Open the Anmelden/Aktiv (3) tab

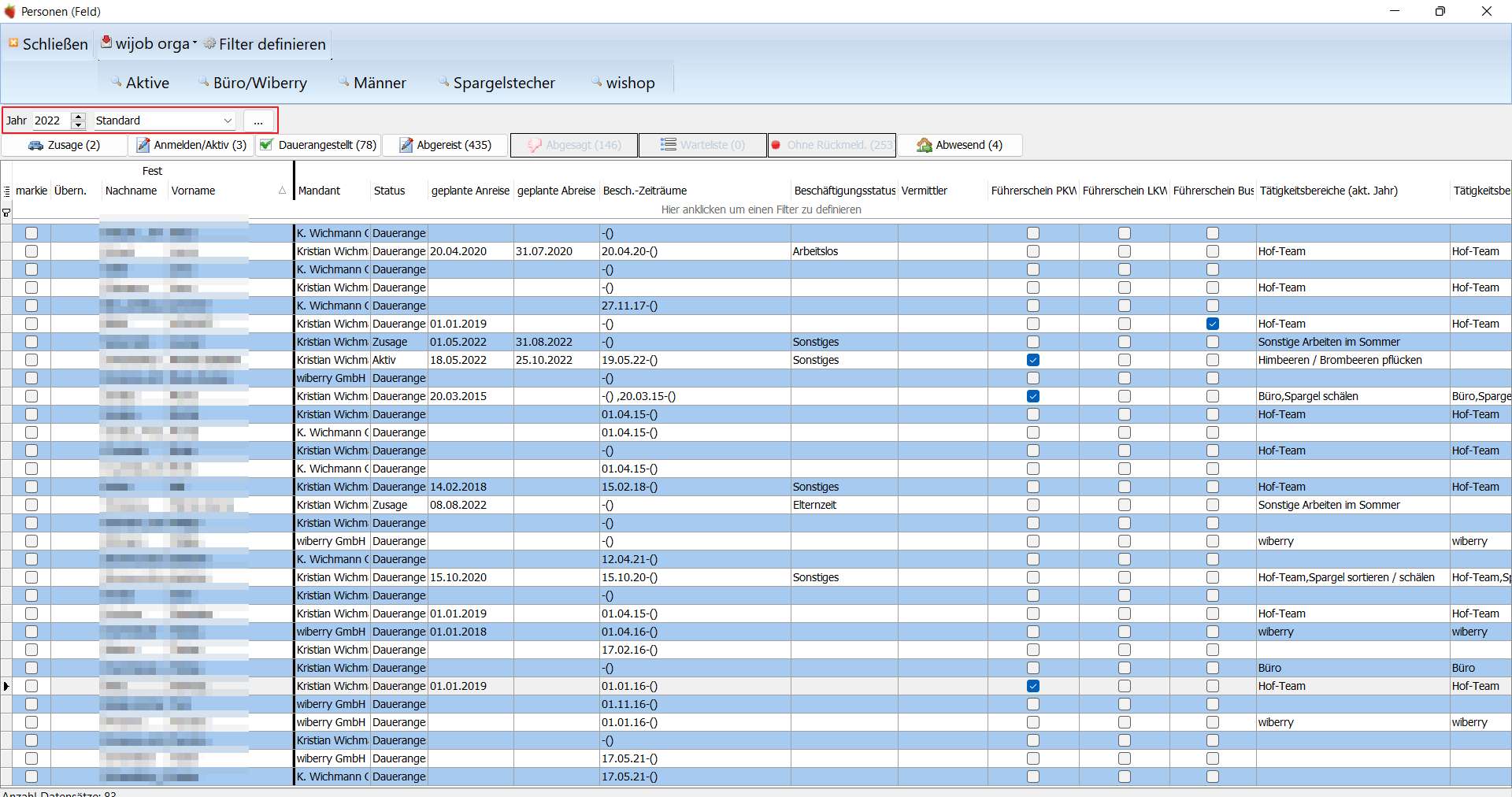pyautogui.click(x=191, y=145)
